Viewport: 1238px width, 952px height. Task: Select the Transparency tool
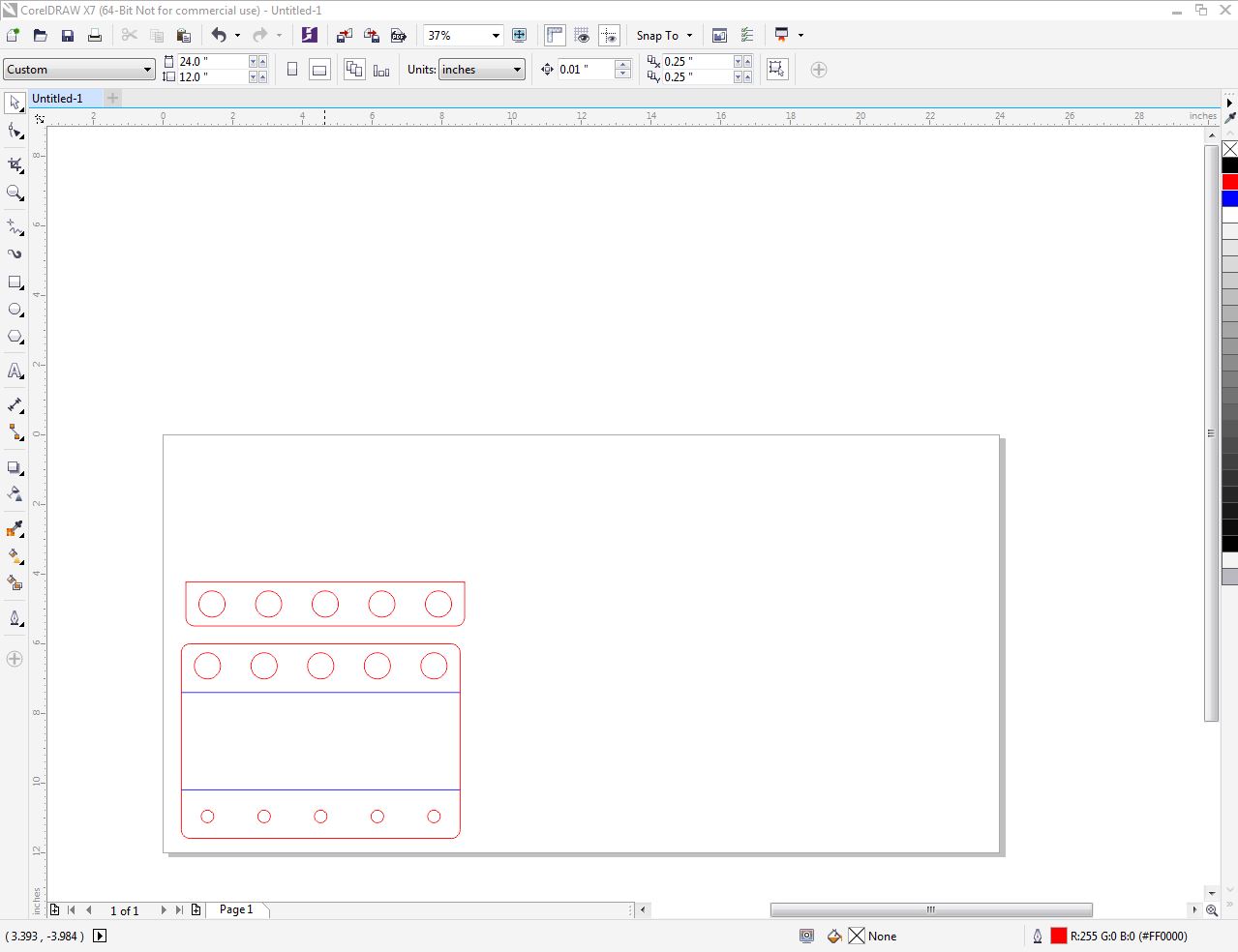point(15,493)
